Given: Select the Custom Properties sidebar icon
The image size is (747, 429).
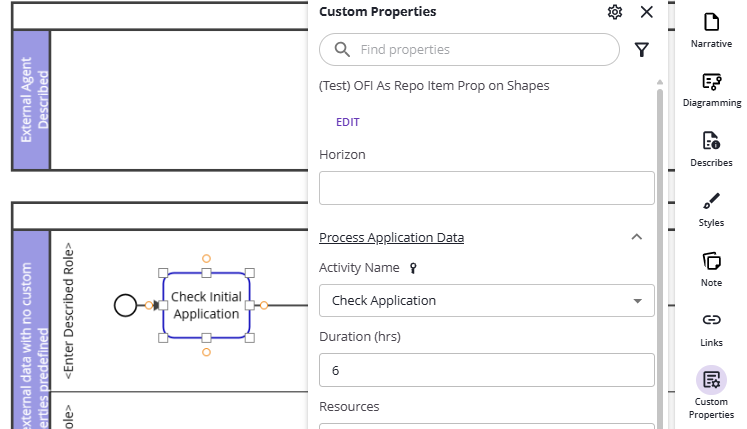Looking at the screenshot, I should (x=711, y=380).
